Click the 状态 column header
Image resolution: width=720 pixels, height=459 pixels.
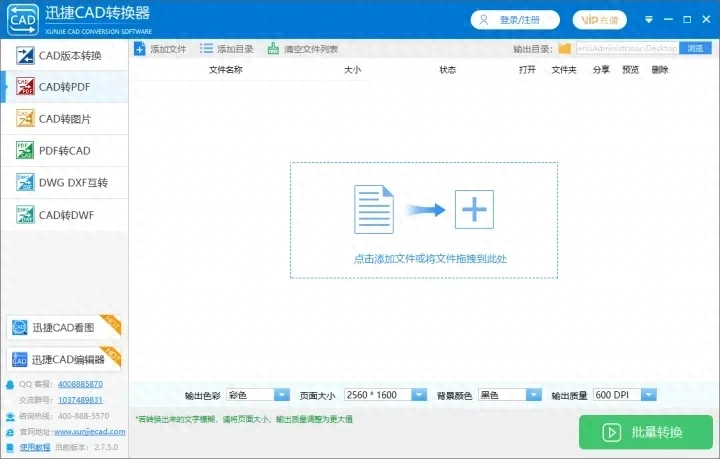tap(448, 70)
